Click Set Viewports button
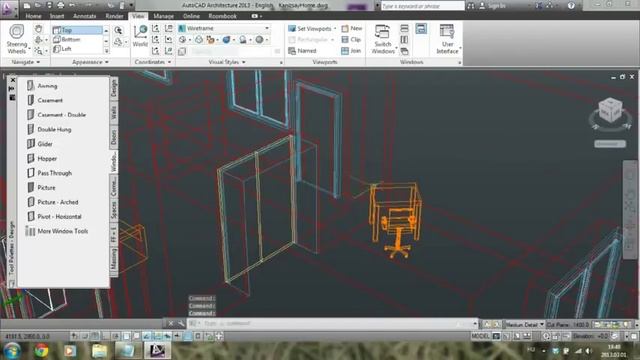The width and height of the screenshot is (640, 360). coord(312,29)
